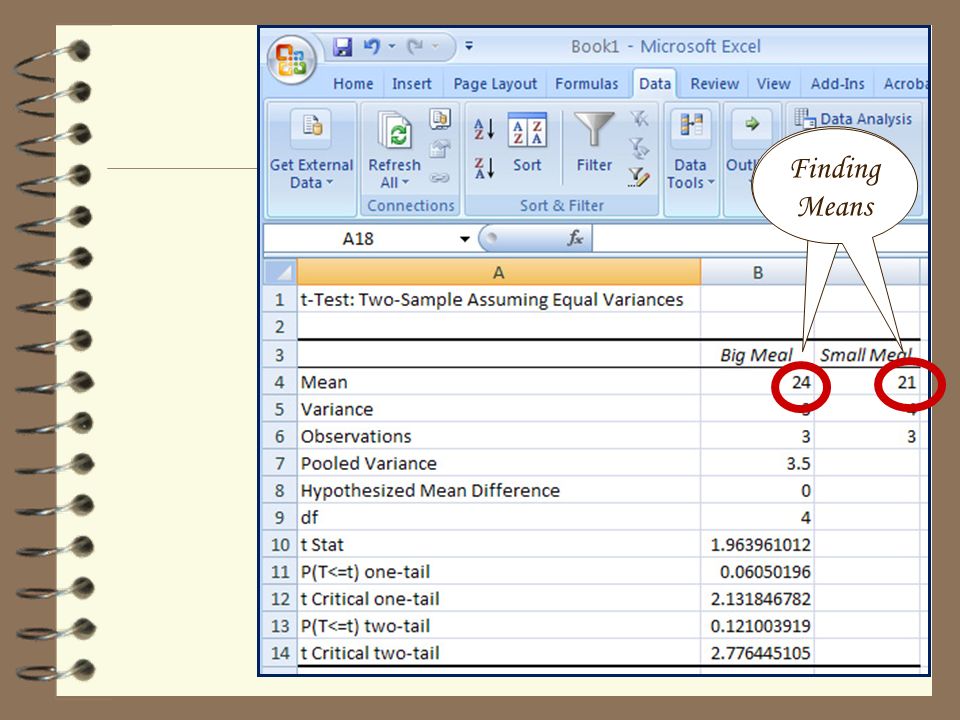960x720 pixels.
Task: Click the Big Meal header cell
Action: (757, 355)
